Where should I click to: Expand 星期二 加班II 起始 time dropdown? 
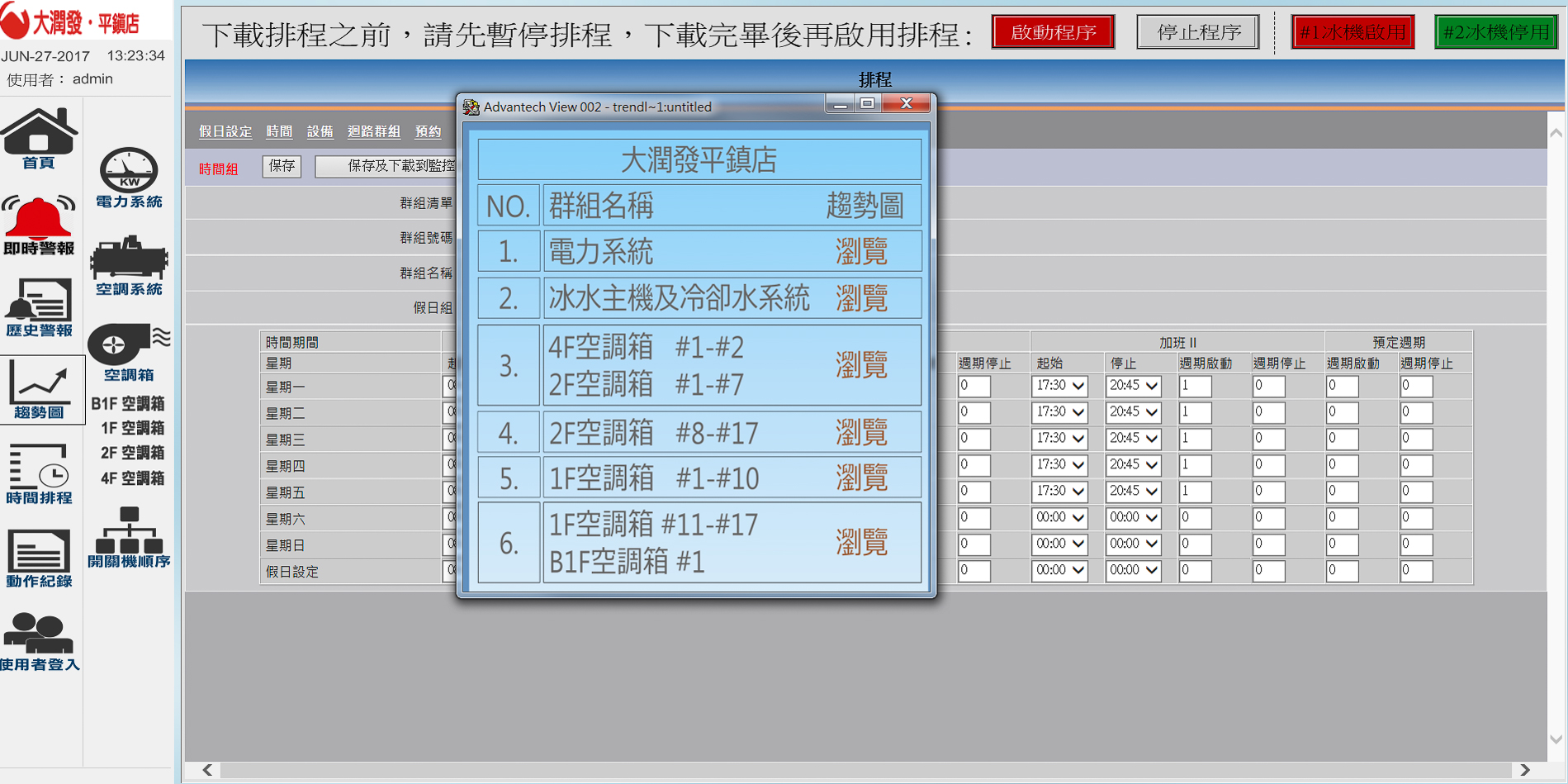coord(1059,412)
